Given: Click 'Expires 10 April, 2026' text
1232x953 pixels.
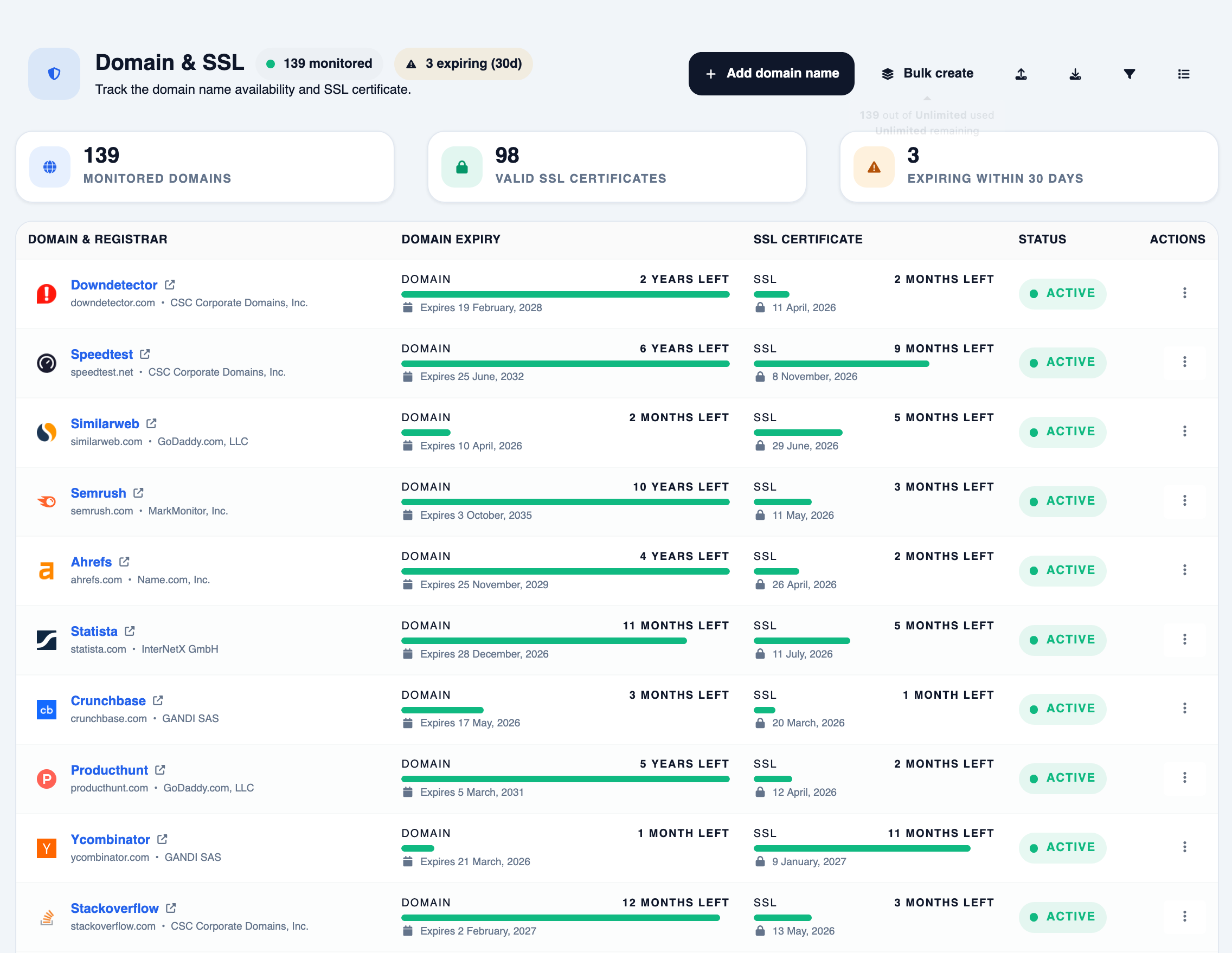Looking at the screenshot, I should pyautogui.click(x=471, y=446).
